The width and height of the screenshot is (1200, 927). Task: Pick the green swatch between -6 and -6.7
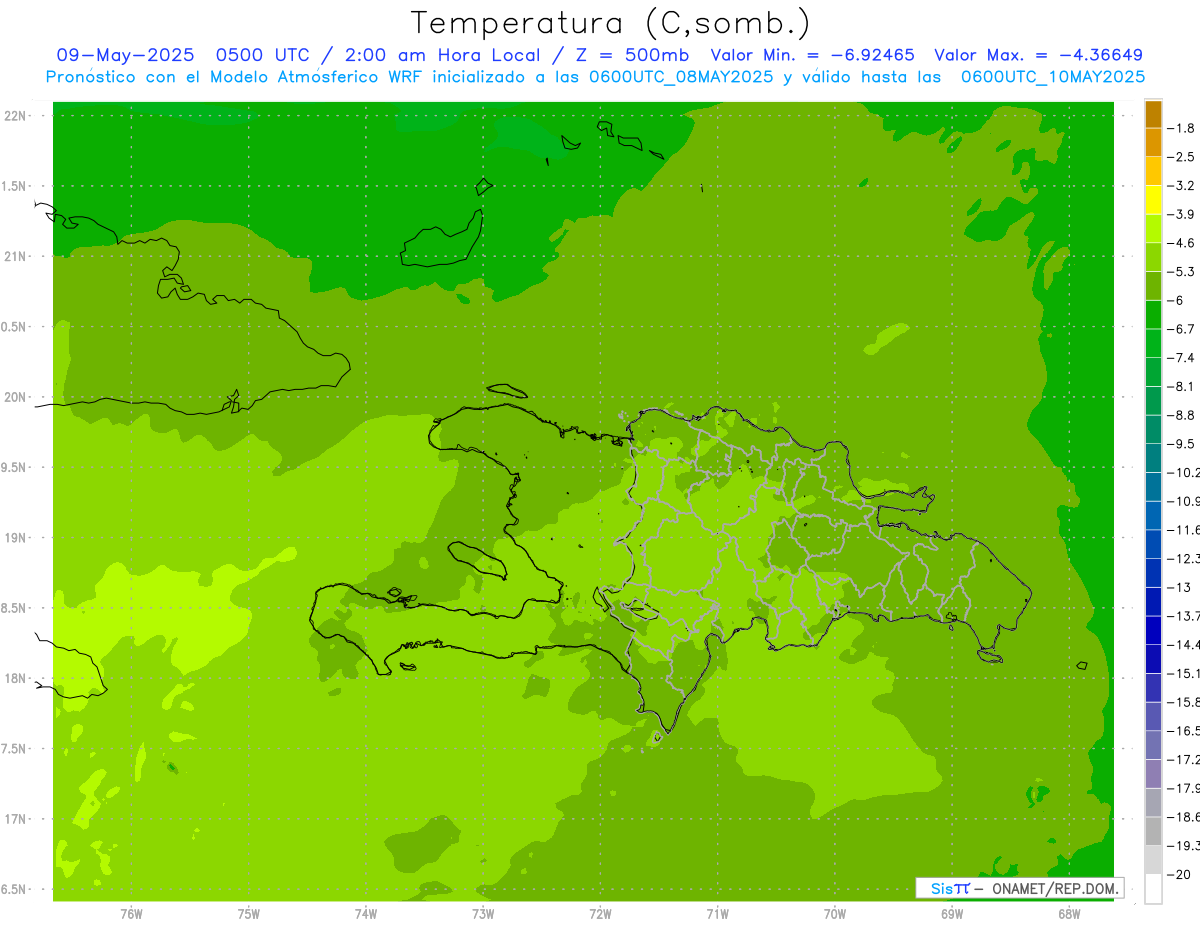1153,315
